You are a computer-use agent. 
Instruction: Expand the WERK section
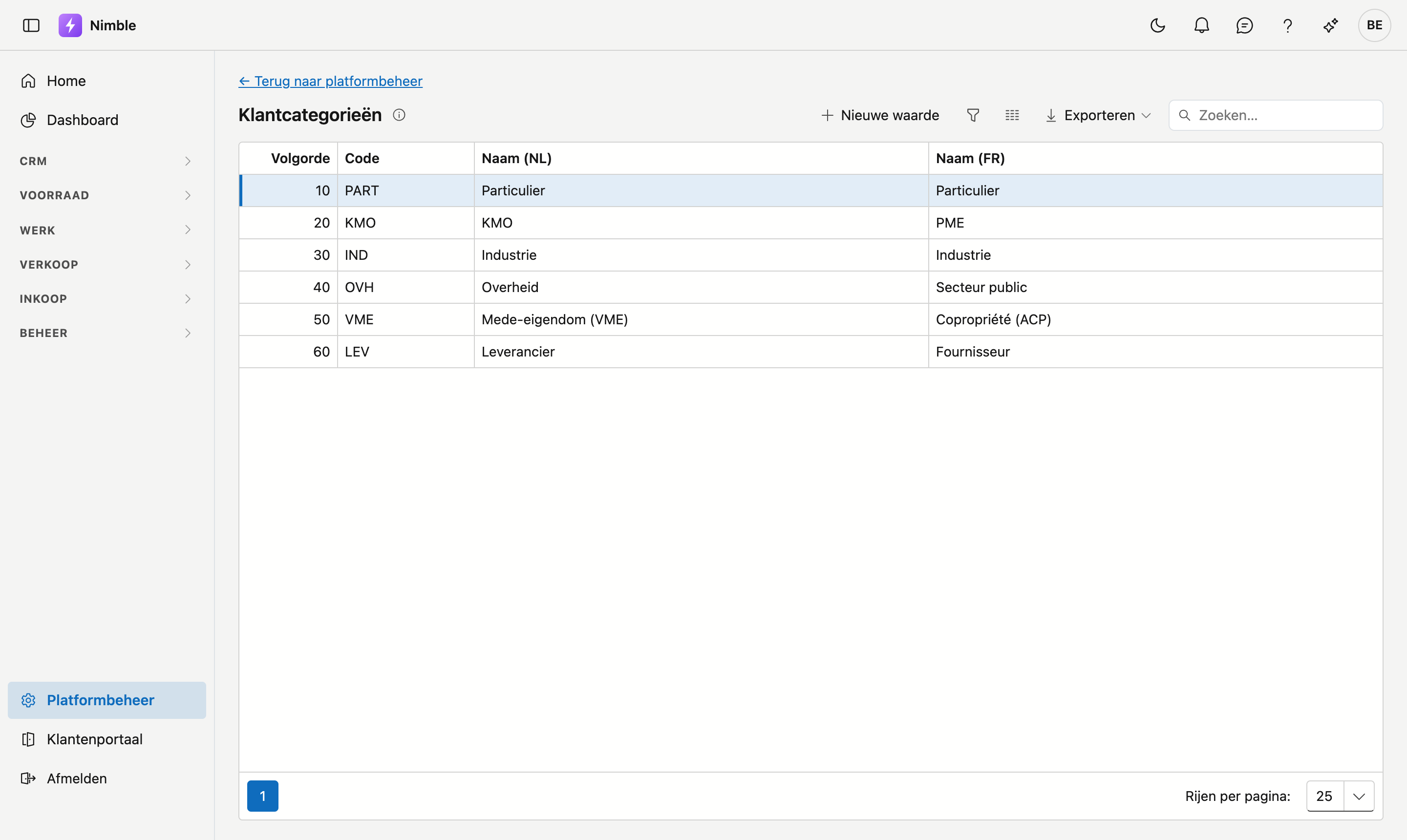click(107, 230)
